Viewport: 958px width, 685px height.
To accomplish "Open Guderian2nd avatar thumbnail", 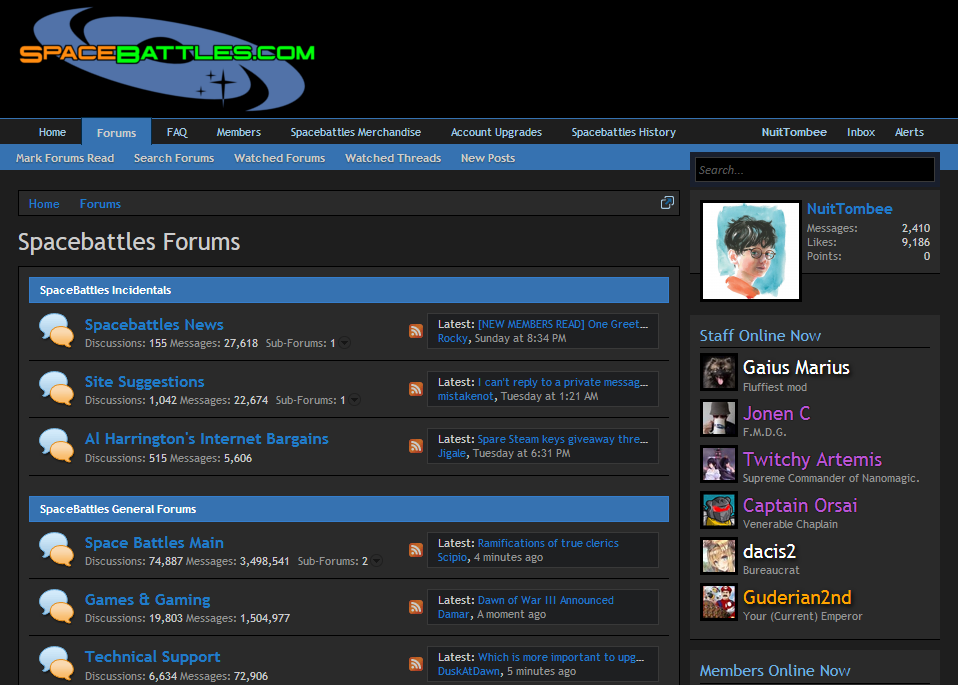I will (718, 602).
